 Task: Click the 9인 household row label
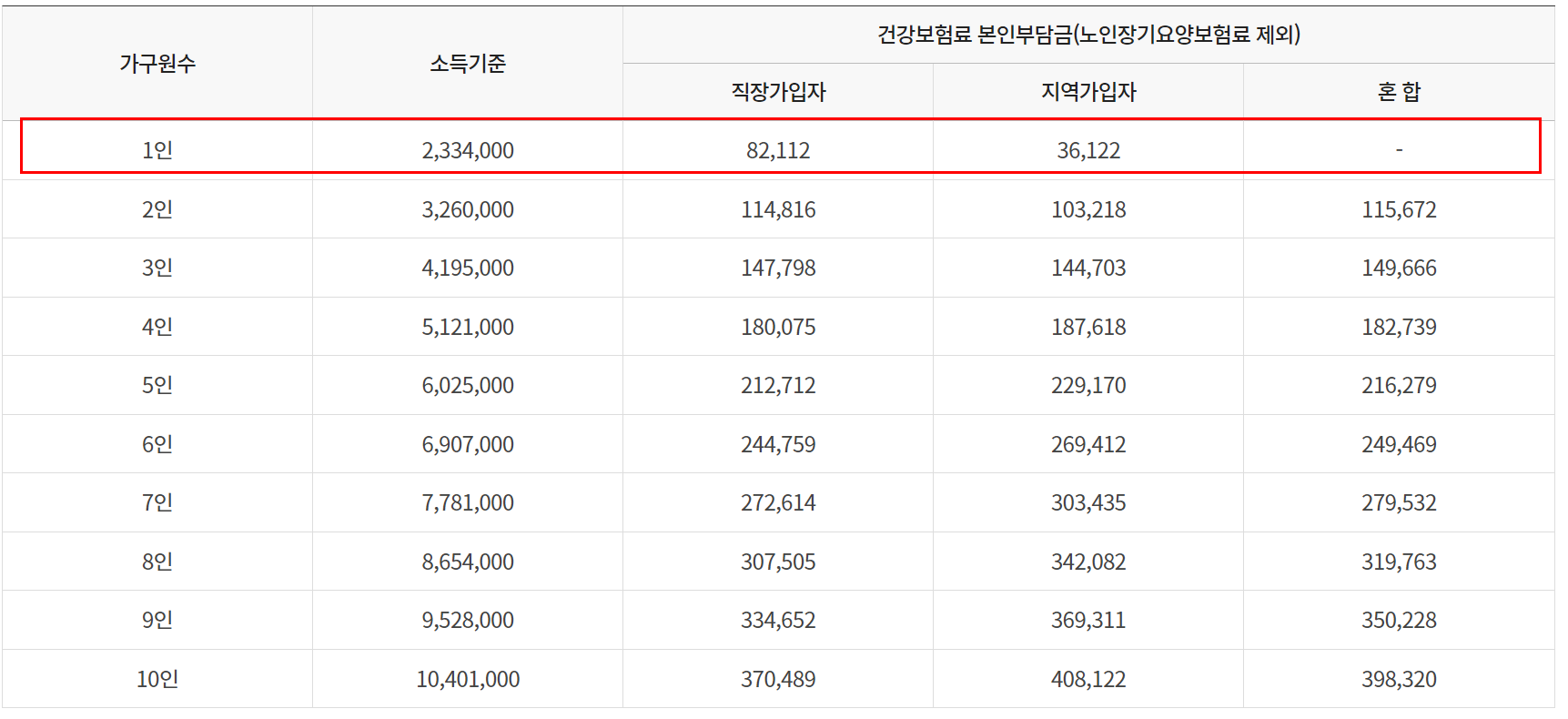pyautogui.click(x=157, y=620)
